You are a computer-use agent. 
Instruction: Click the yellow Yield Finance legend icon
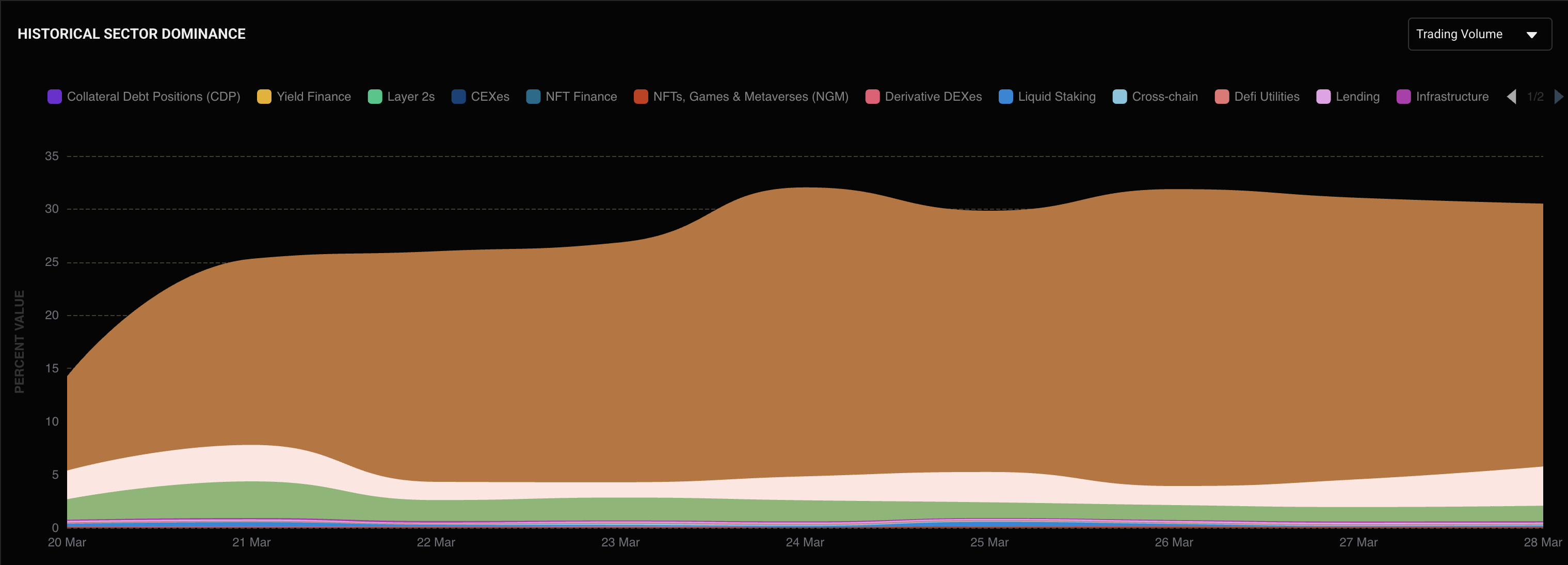pyautogui.click(x=264, y=97)
